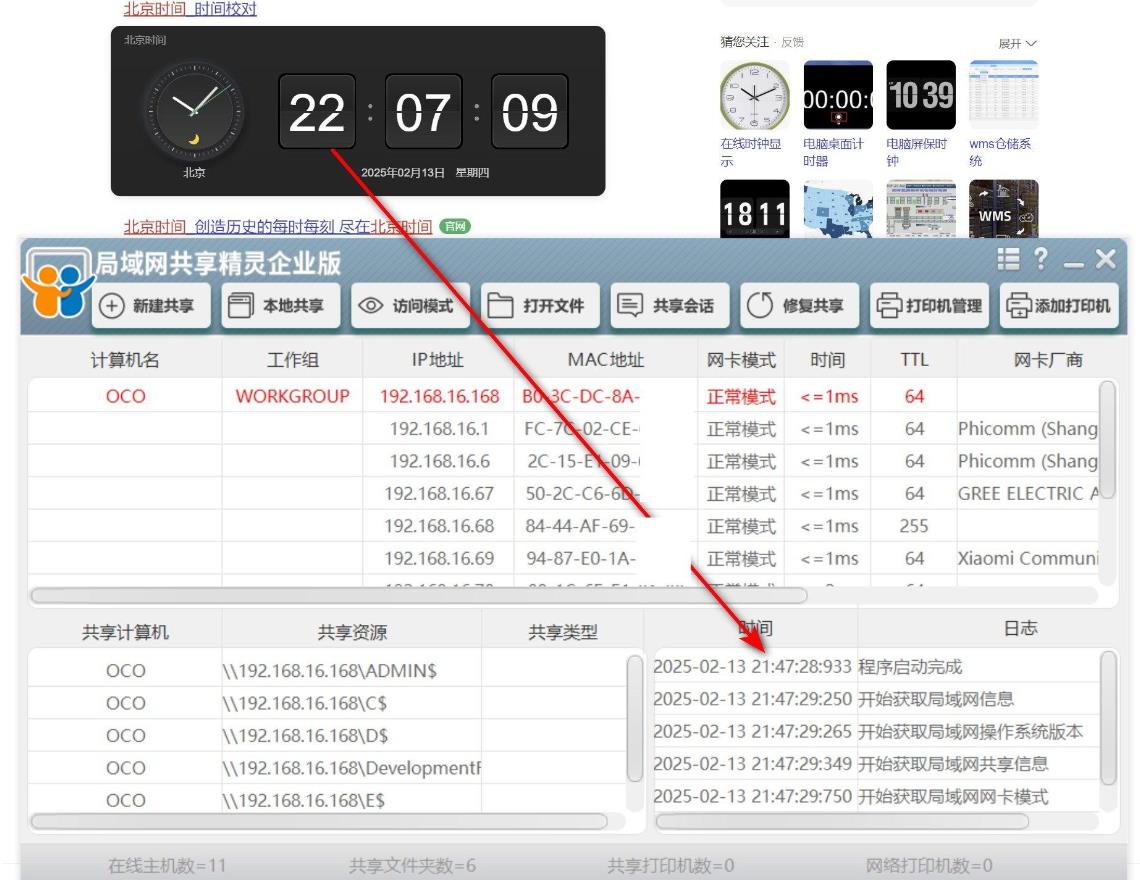Select the \\192.168.16.168\ADMIN$ share entry

tap(330, 671)
